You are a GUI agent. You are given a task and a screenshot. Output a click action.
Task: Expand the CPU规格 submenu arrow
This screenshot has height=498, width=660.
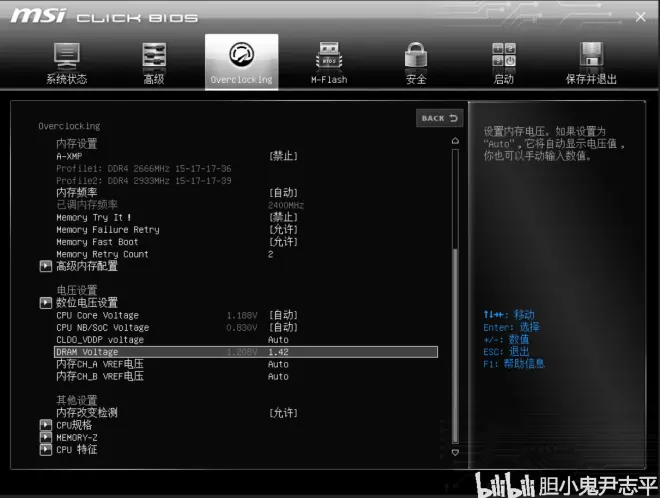[x=45, y=425]
